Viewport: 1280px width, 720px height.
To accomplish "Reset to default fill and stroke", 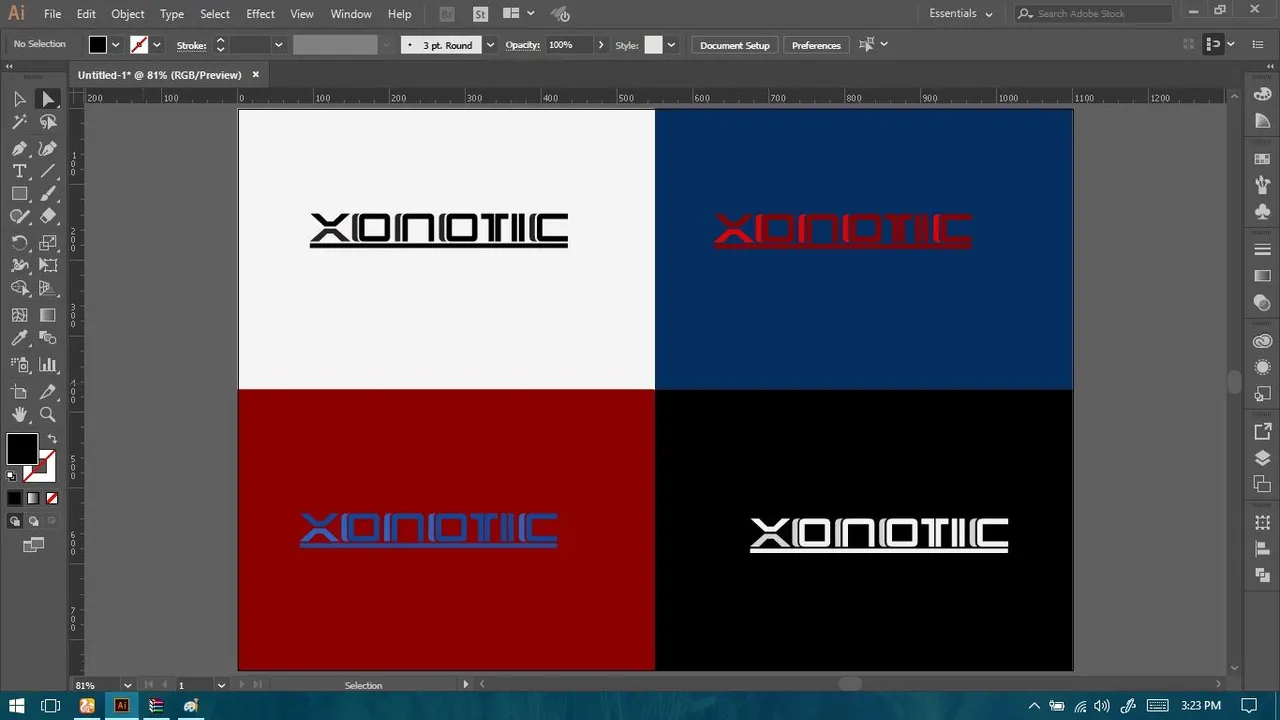I will tap(12, 476).
